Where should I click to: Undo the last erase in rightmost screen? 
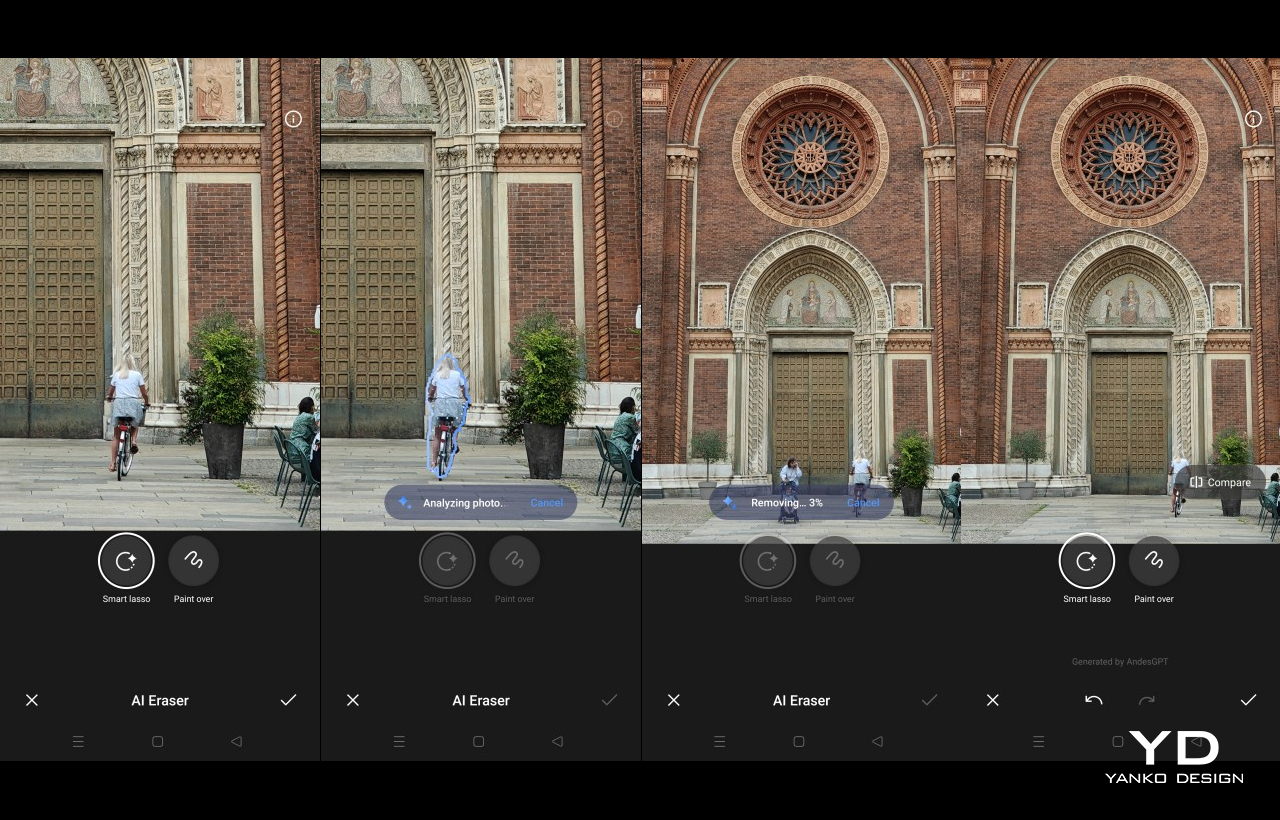(1094, 700)
